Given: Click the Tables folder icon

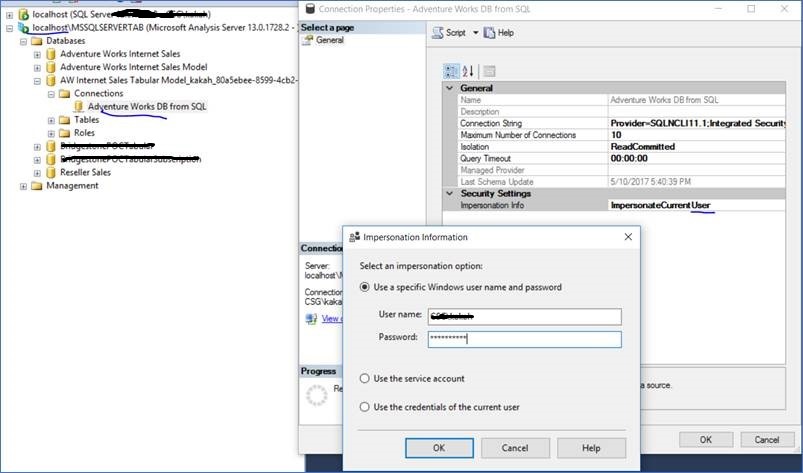Looking at the screenshot, I should (x=65, y=120).
